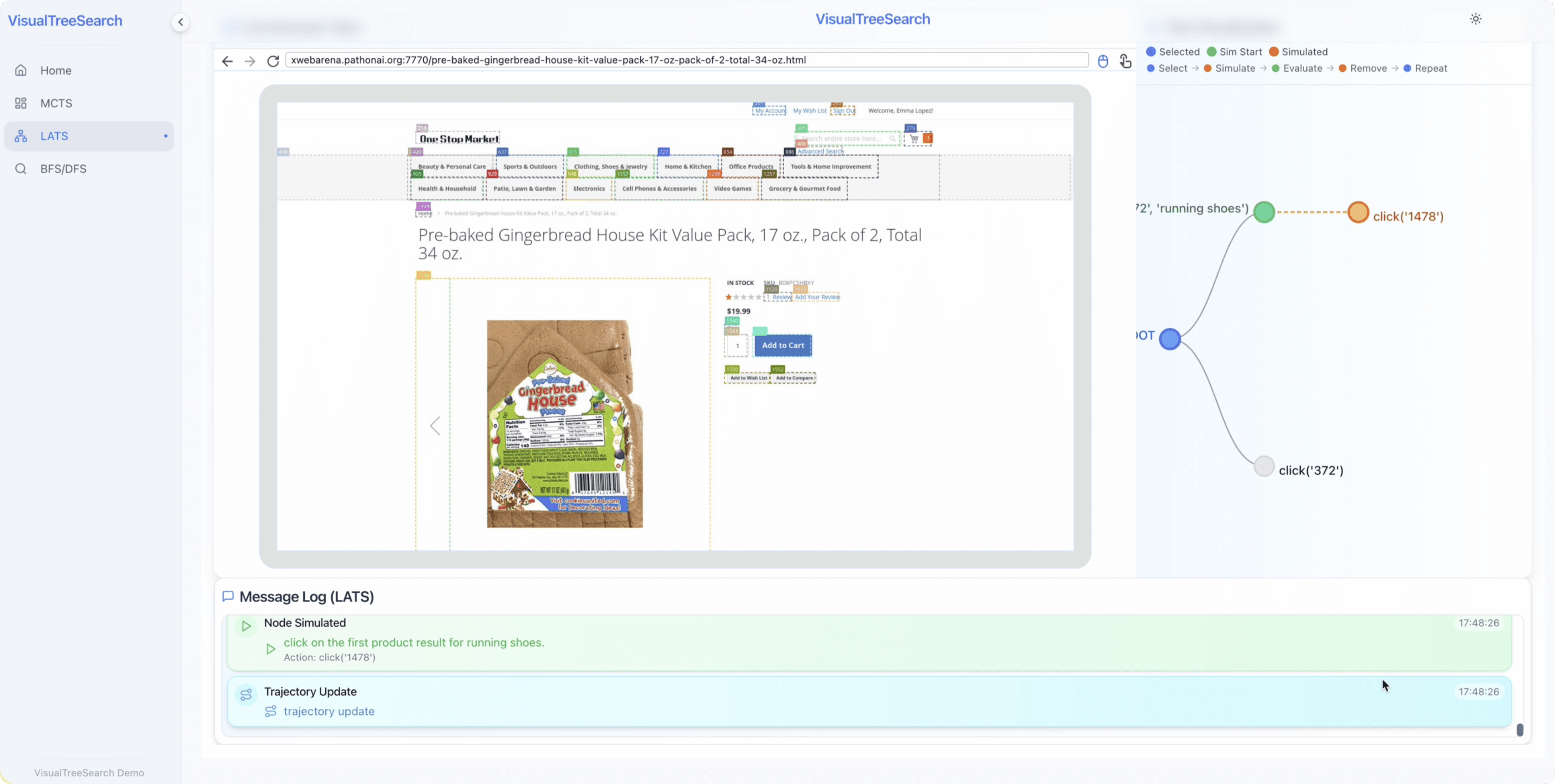
Task: Open the Home navigation entry
Action: [x=56, y=70]
